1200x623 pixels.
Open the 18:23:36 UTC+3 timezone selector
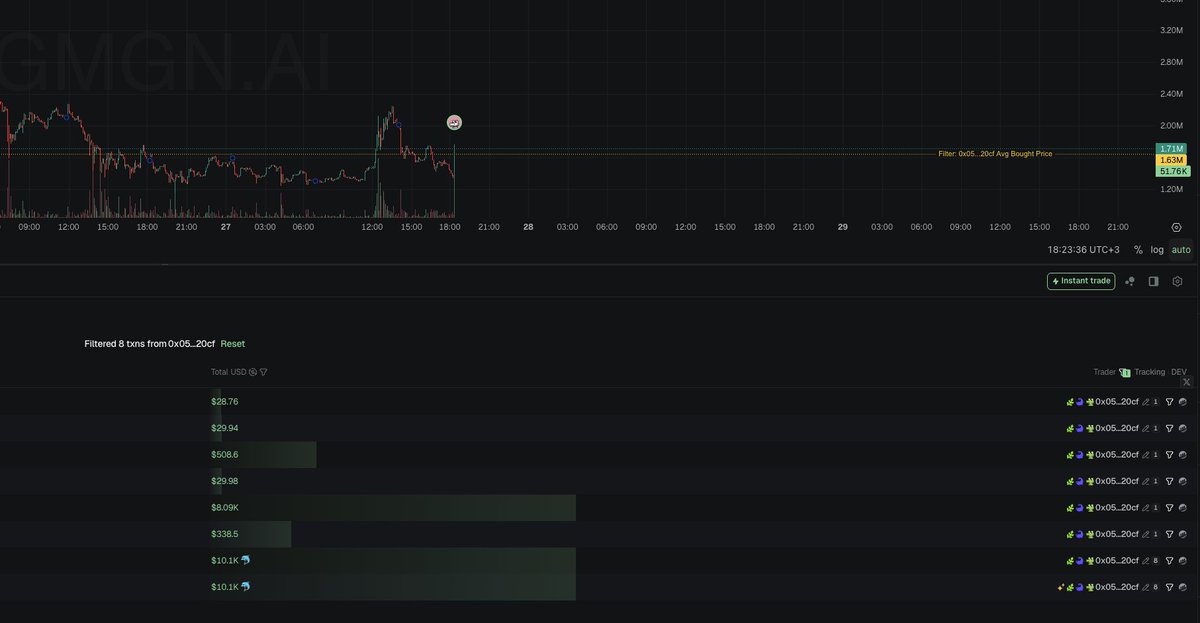[1085, 250]
